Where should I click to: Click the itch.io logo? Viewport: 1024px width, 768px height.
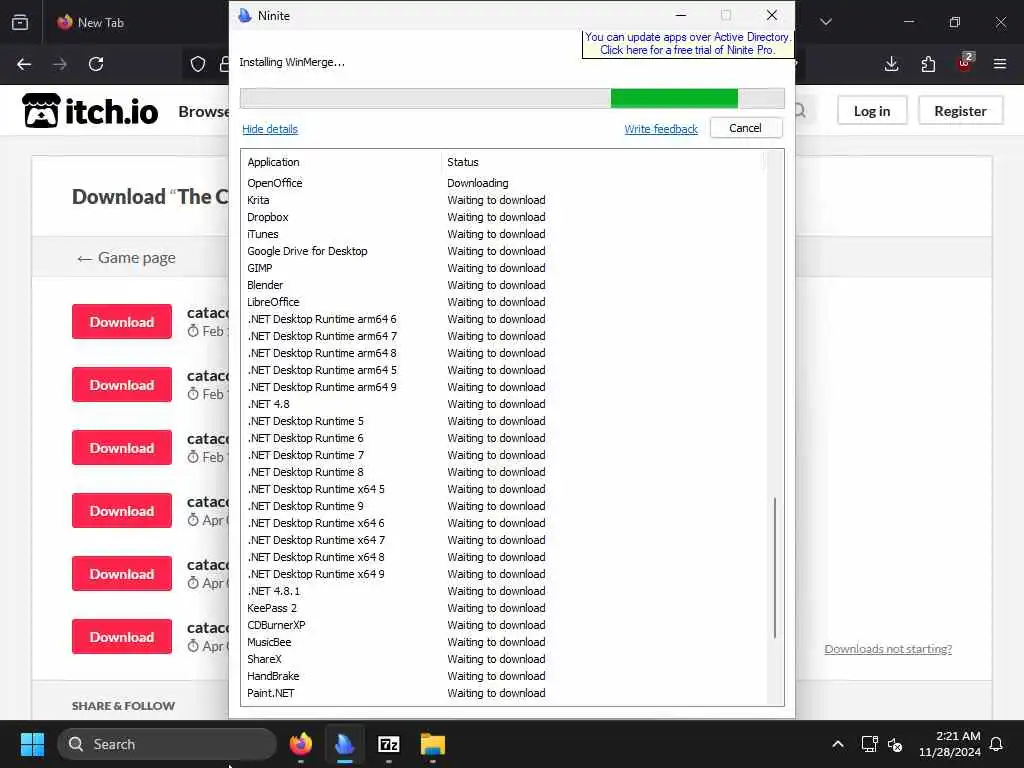(90, 111)
